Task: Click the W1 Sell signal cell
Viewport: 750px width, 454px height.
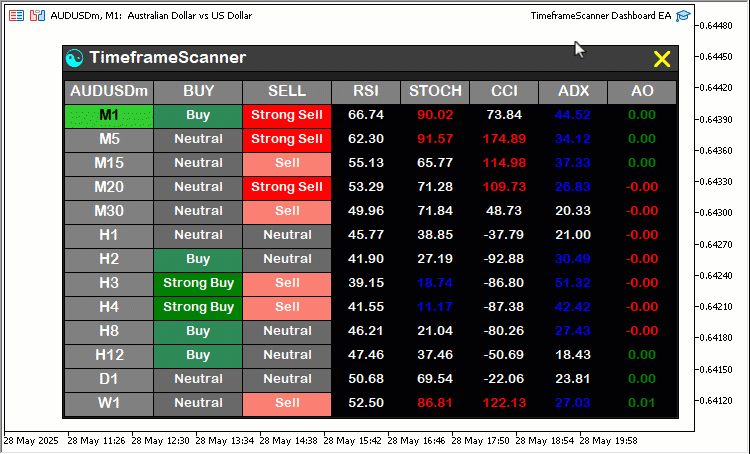Action: [x=287, y=403]
